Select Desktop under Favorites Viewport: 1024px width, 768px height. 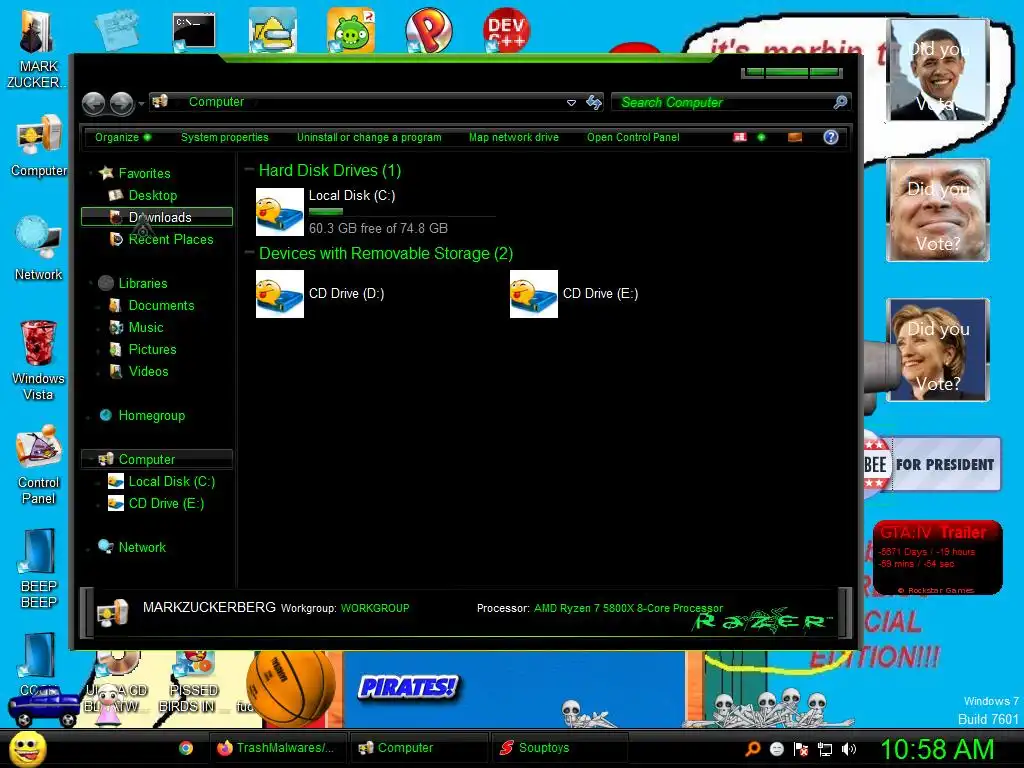click(153, 195)
